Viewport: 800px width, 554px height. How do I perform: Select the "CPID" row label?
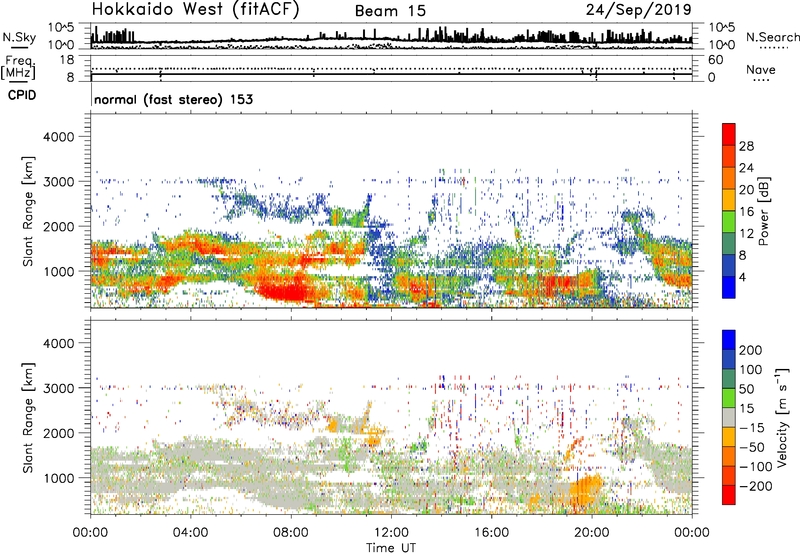tap(22, 95)
